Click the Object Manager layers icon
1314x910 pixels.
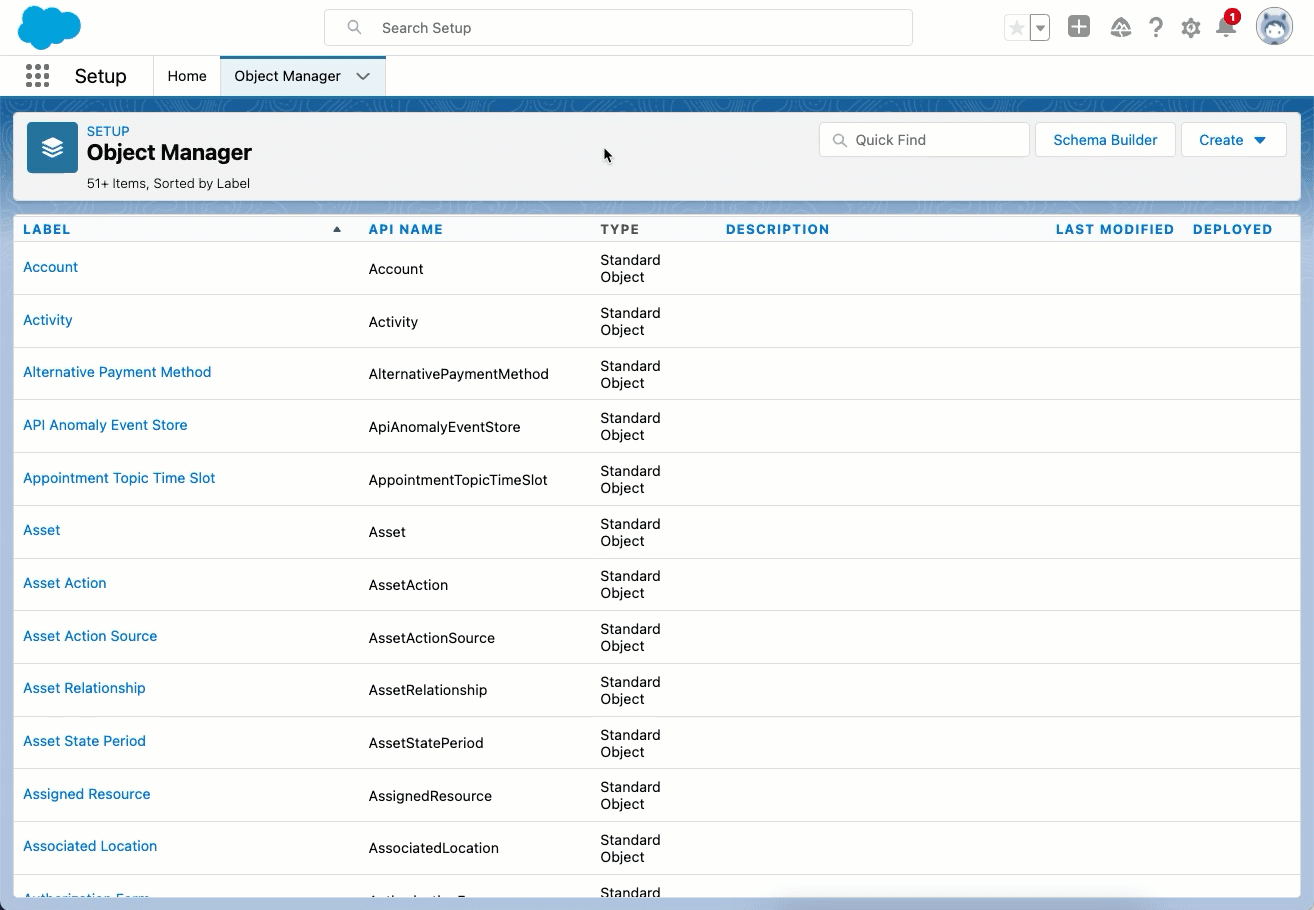(x=52, y=148)
